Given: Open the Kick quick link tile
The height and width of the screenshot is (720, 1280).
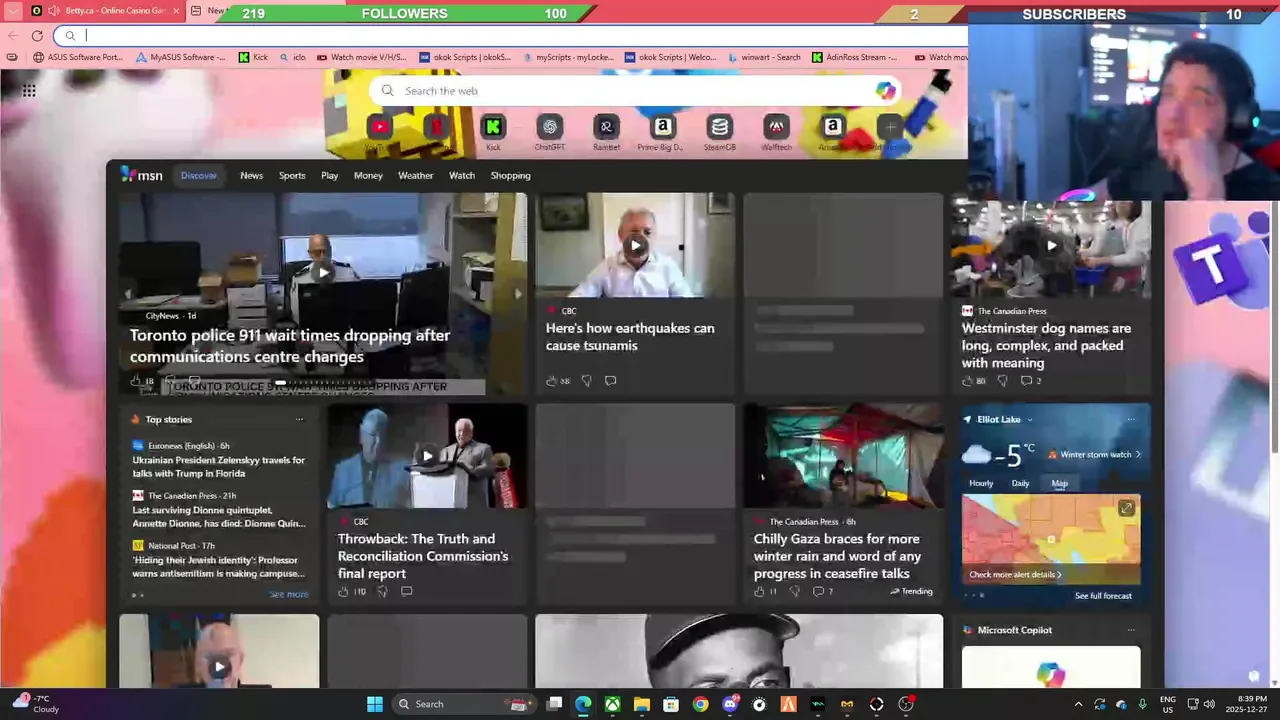Looking at the screenshot, I should click(493, 127).
